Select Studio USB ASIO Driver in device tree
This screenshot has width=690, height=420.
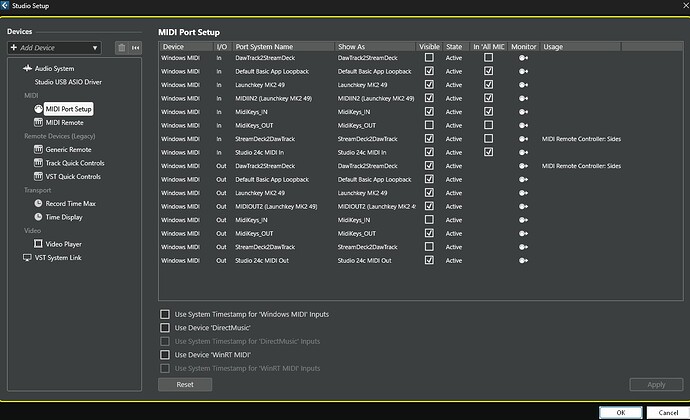coord(68,82)
